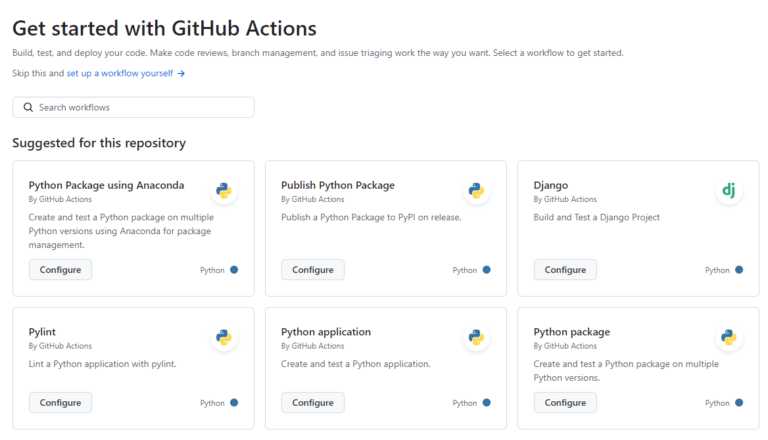
Task: Click the Get started with GitHub Actions heading
Action: click(x=165, y=28)
